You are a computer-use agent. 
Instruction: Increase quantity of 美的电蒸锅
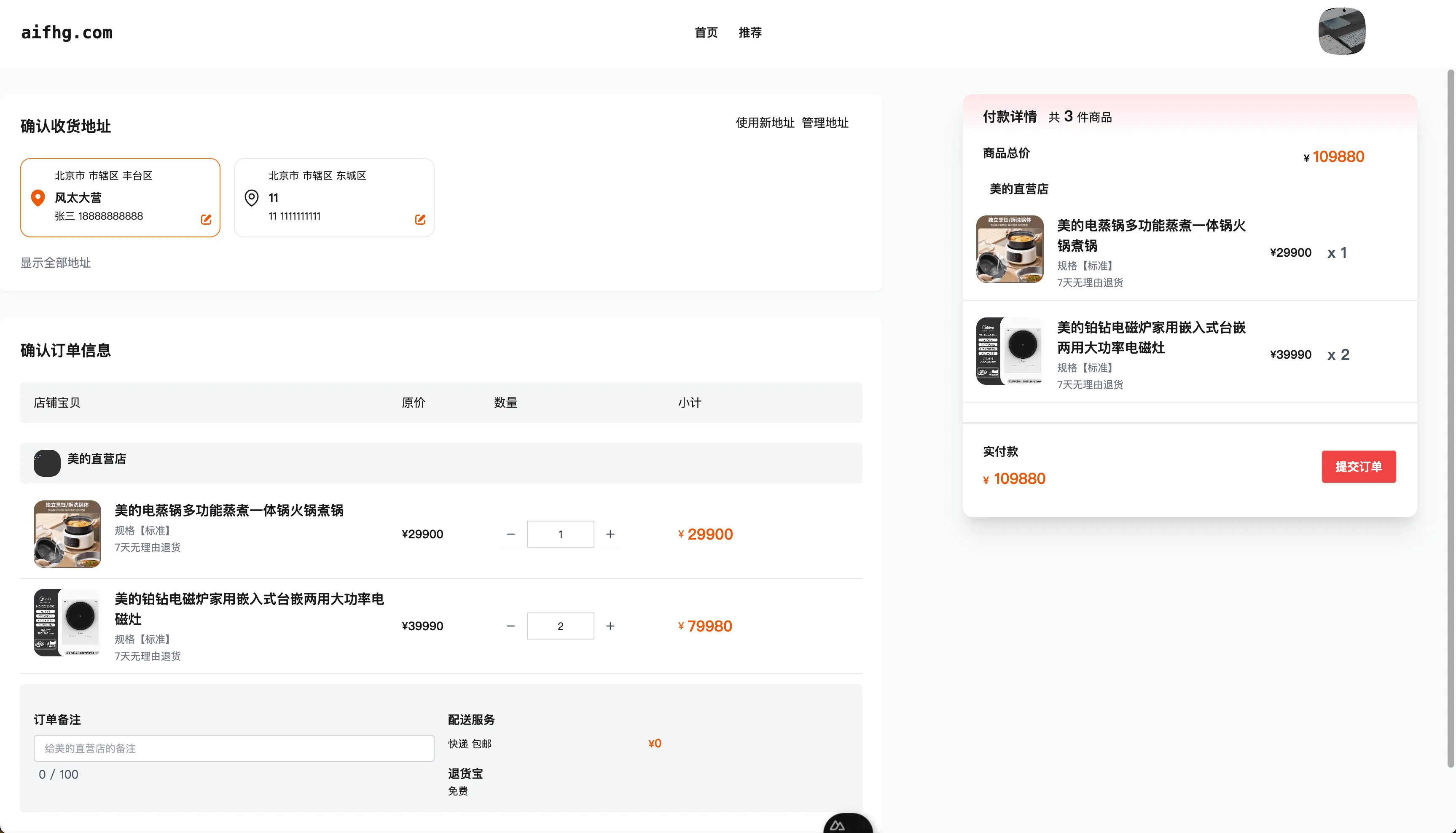[610, 533]
